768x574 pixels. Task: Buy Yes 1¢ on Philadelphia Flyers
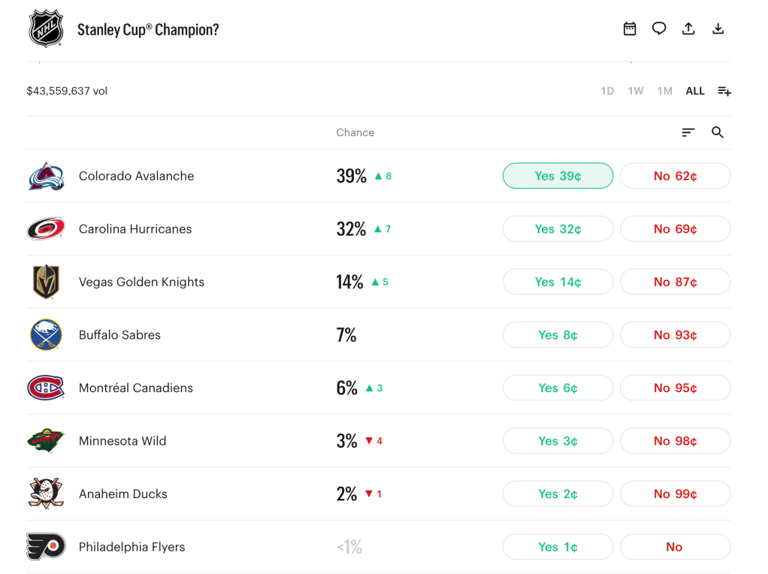(558, 547)
